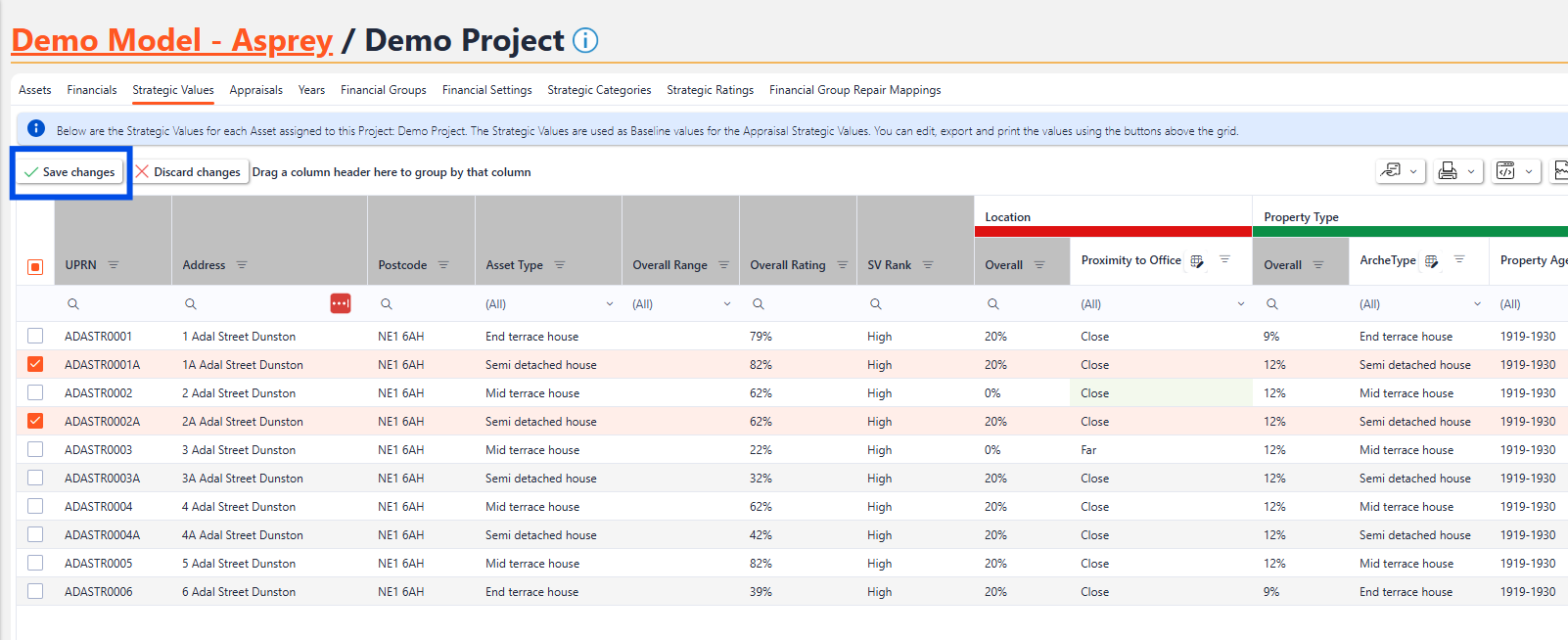Viewport: 1568px width, 640px height.
Task: Click the bulk edit icon for Proximity to Office
Action: coord(1197,260)
